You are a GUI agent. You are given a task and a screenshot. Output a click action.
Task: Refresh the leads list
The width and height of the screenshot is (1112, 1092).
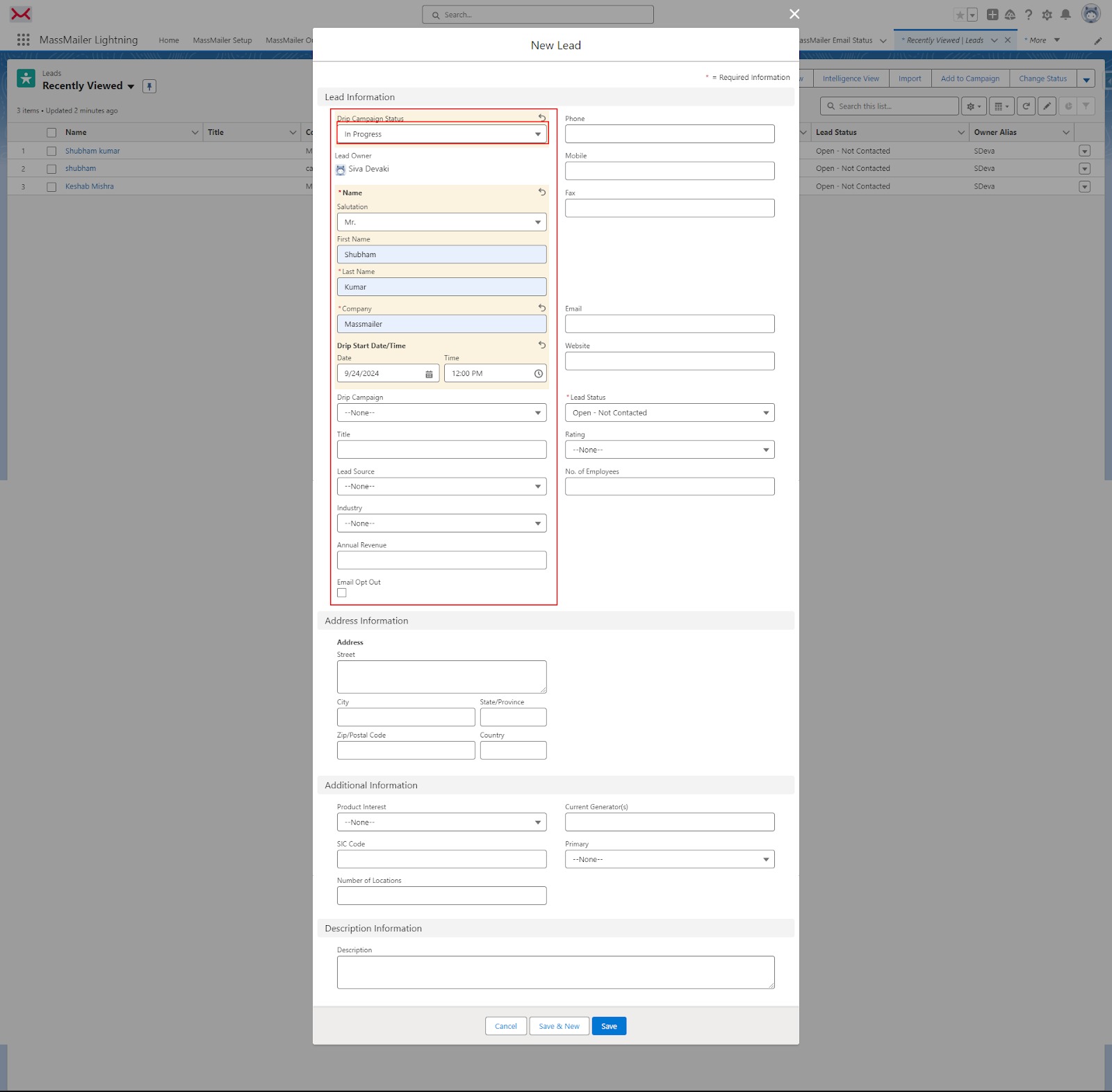pos(1026,106)
